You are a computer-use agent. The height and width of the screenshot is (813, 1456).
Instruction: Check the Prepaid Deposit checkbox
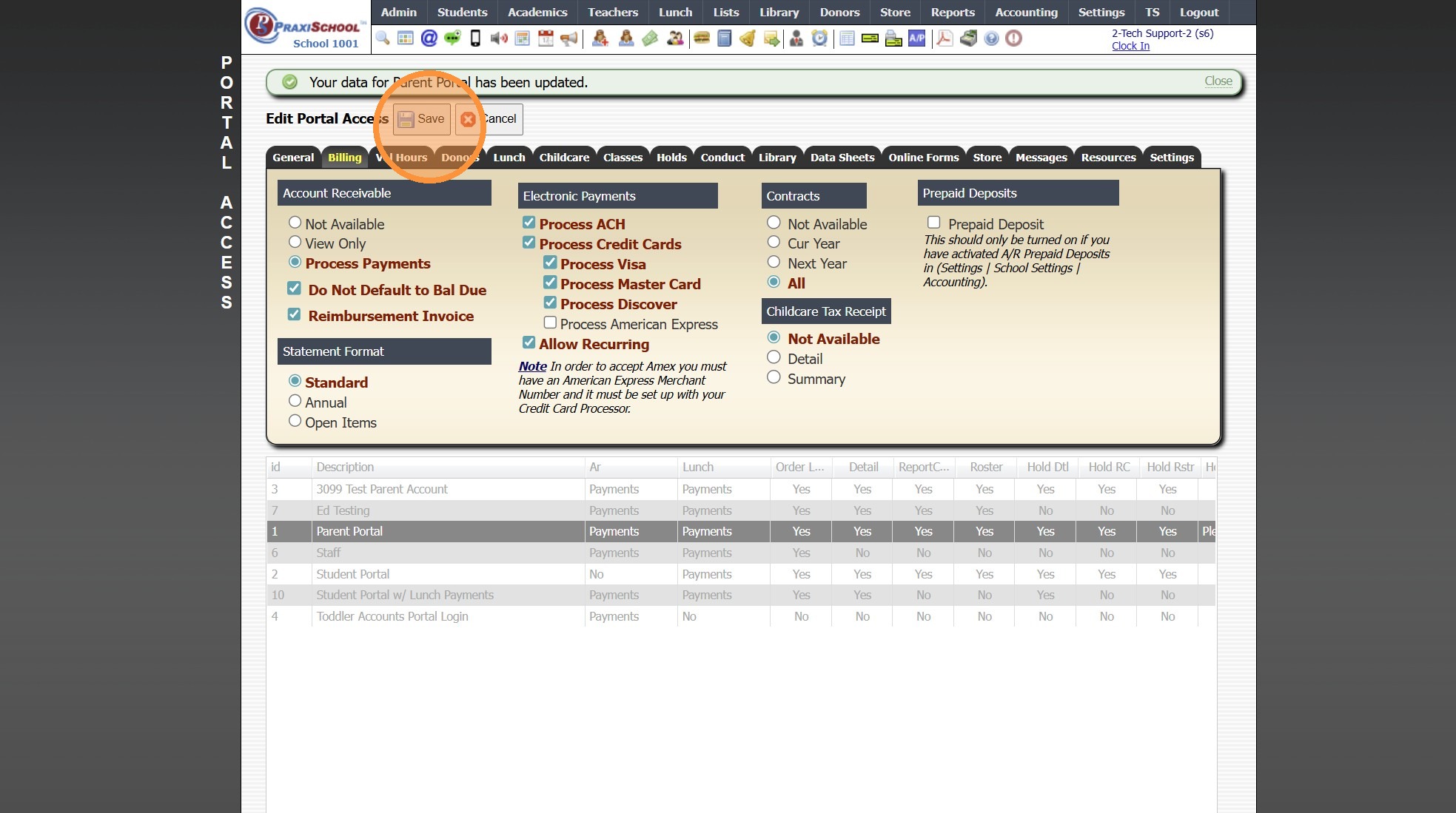(x=934, y=223)
